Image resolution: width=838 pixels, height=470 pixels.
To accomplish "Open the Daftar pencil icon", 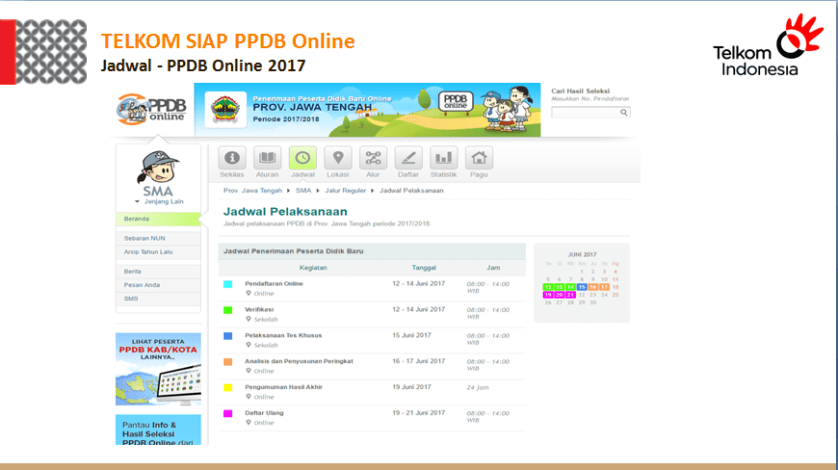I will pyautogui.click(x=408, y=158).
